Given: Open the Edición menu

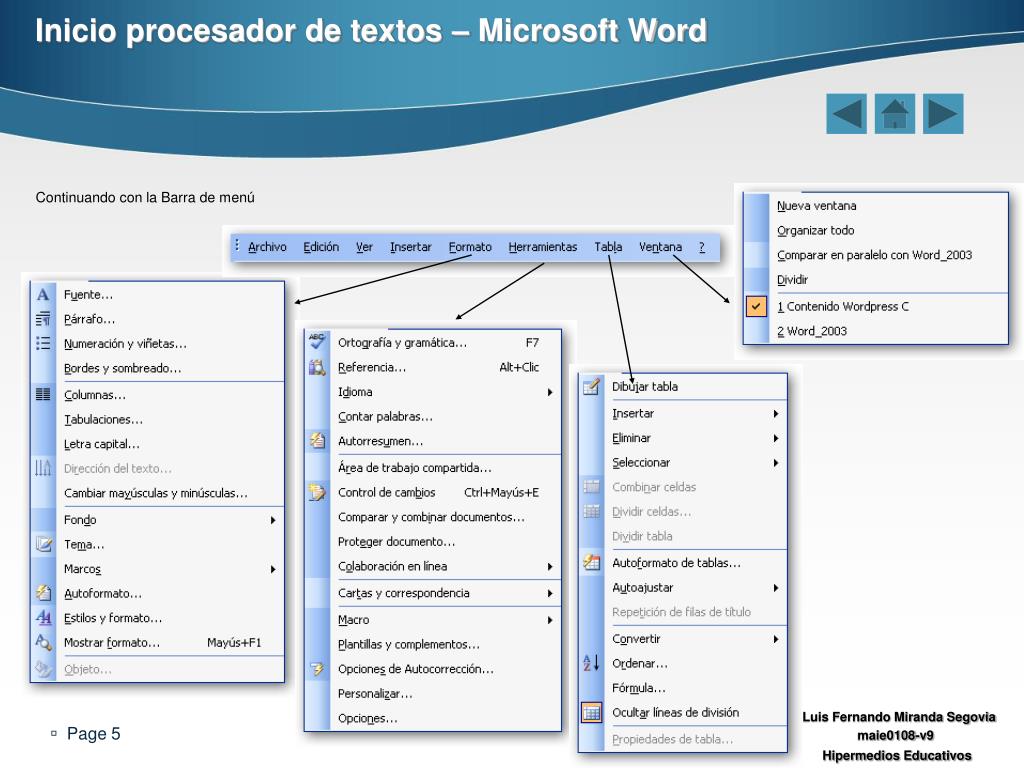Looking at the screenshot, I should 321,247.
